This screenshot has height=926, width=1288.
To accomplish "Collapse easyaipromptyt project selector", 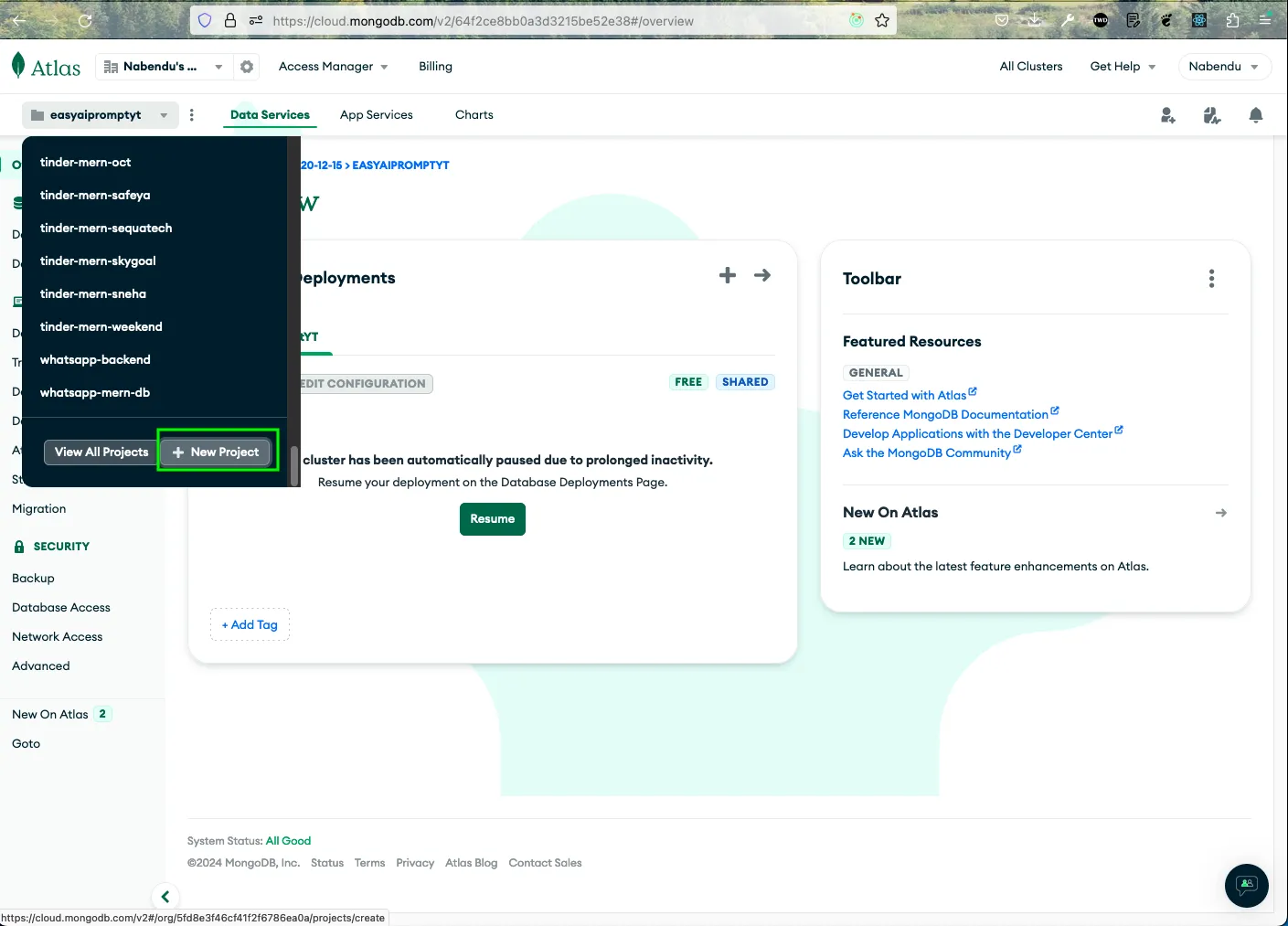I will pos(101,115).
